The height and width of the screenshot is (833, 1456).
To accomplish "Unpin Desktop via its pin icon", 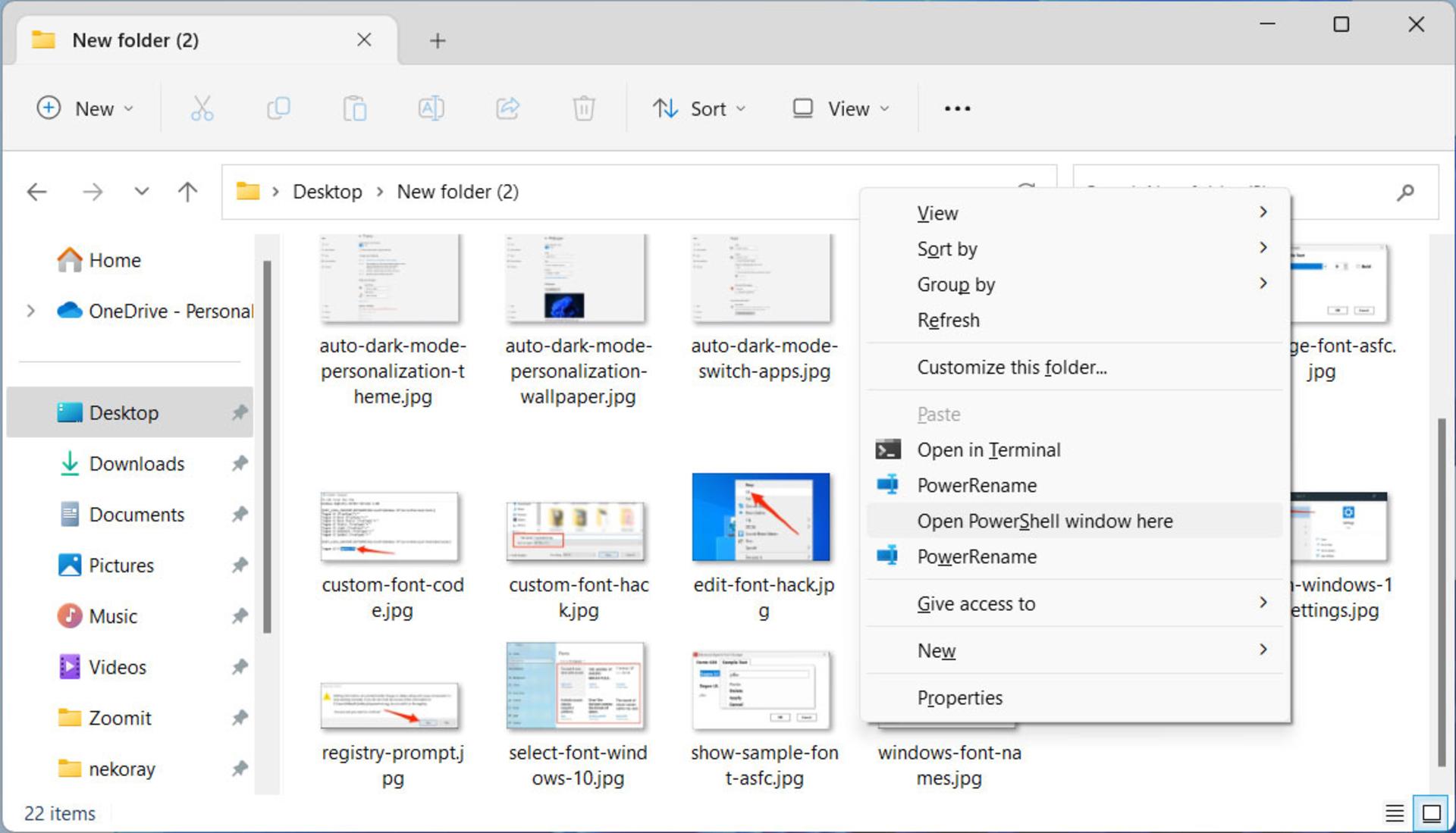I will click(240, 412).
